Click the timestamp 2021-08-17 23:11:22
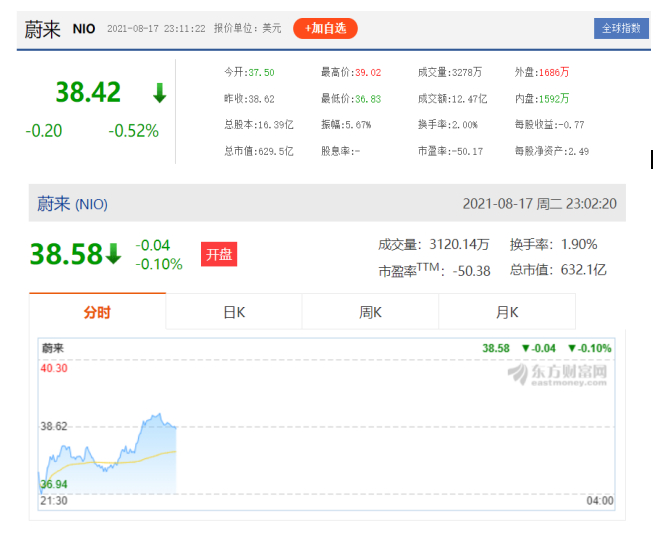 (156, 29)
